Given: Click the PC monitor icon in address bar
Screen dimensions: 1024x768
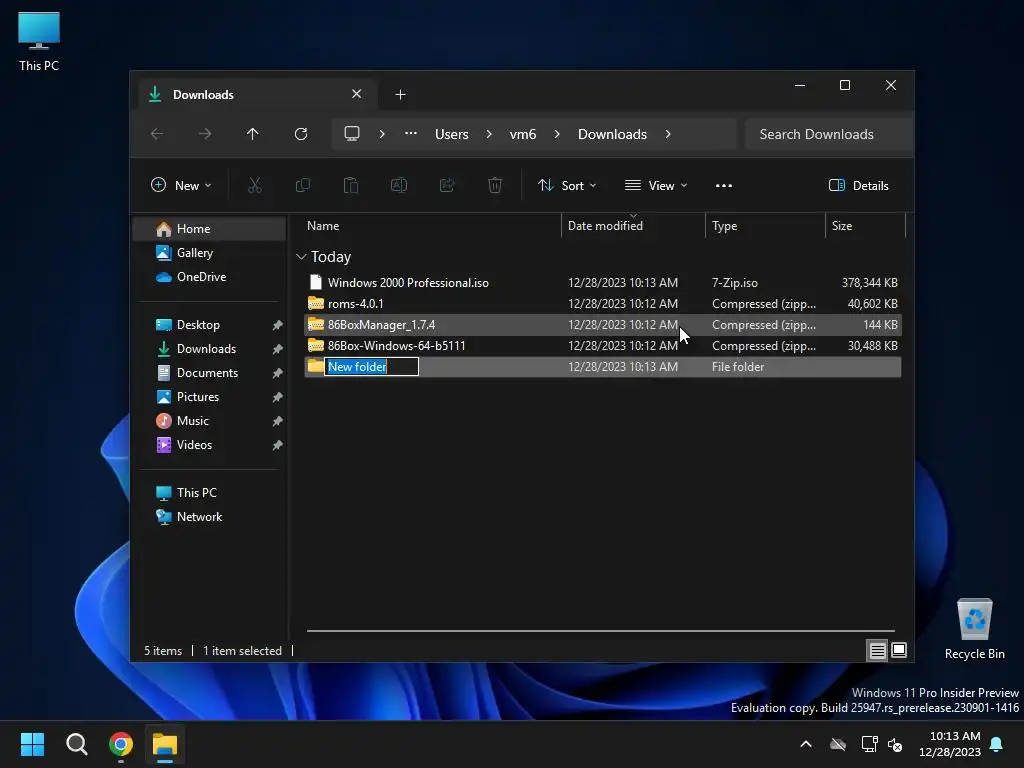Looking at the screenshot, I should (352, 134).
